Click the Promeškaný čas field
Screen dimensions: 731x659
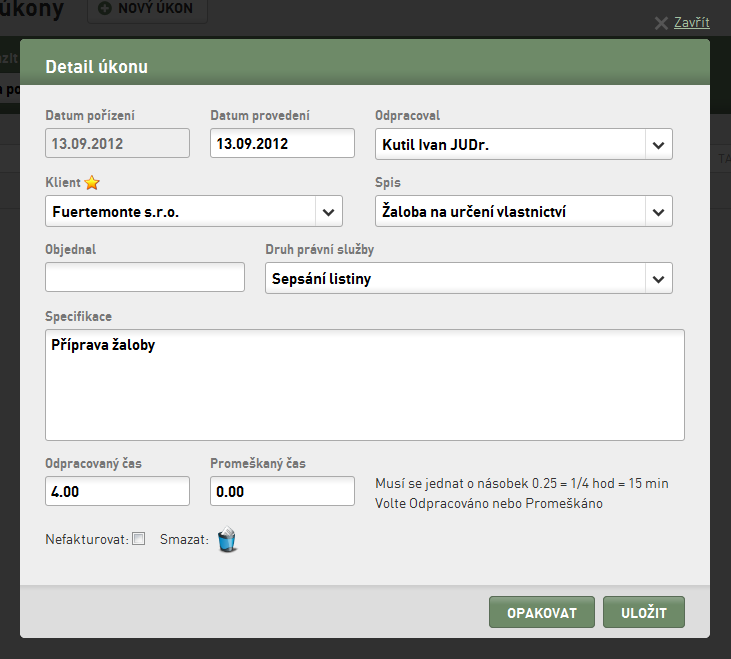(x=282, y=491)
